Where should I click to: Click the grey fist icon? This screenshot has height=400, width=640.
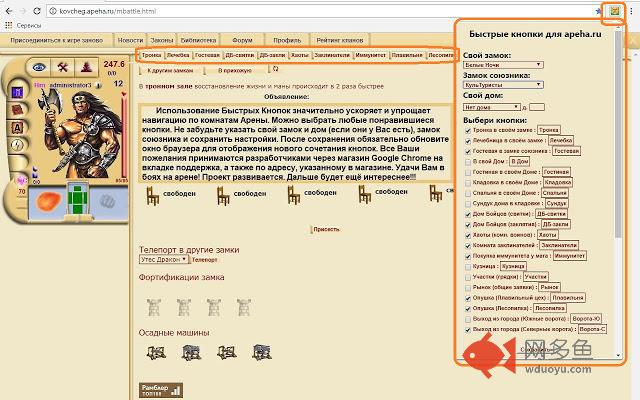click(x=107, y=201)
